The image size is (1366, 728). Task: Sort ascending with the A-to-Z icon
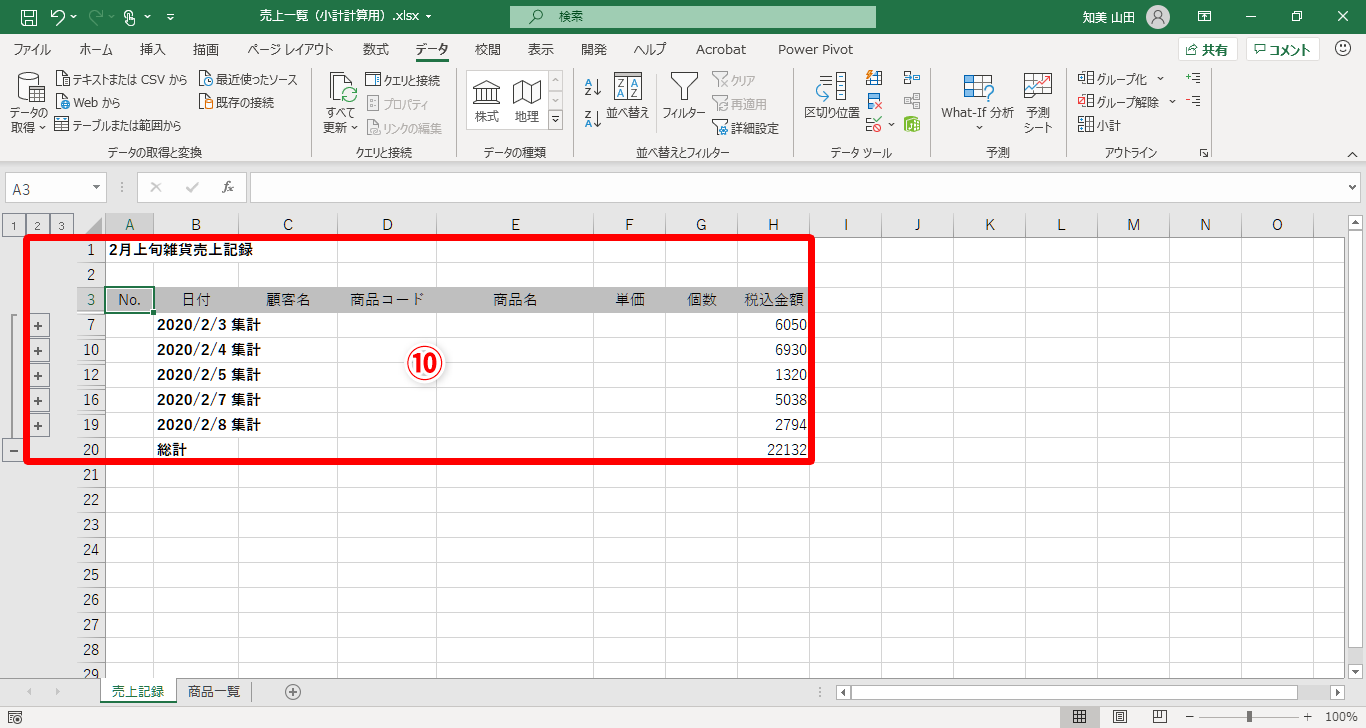592,87
